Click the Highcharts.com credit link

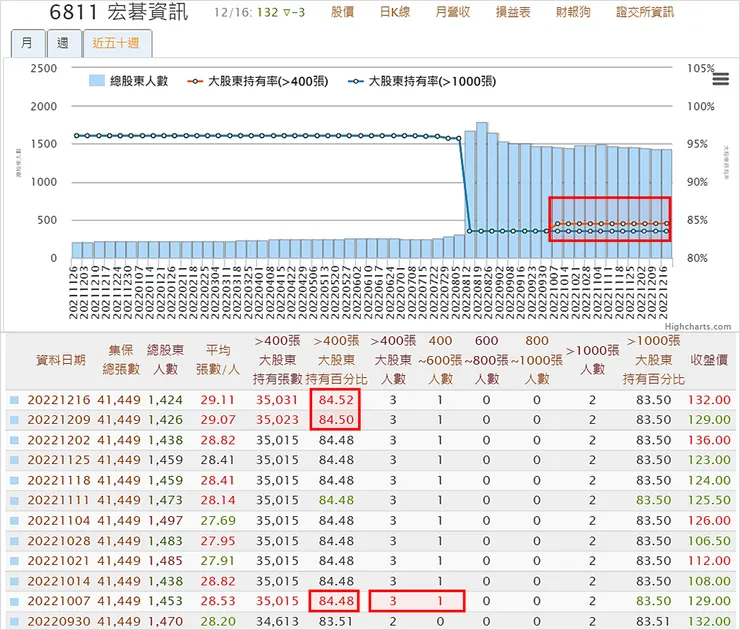point(698,327)
